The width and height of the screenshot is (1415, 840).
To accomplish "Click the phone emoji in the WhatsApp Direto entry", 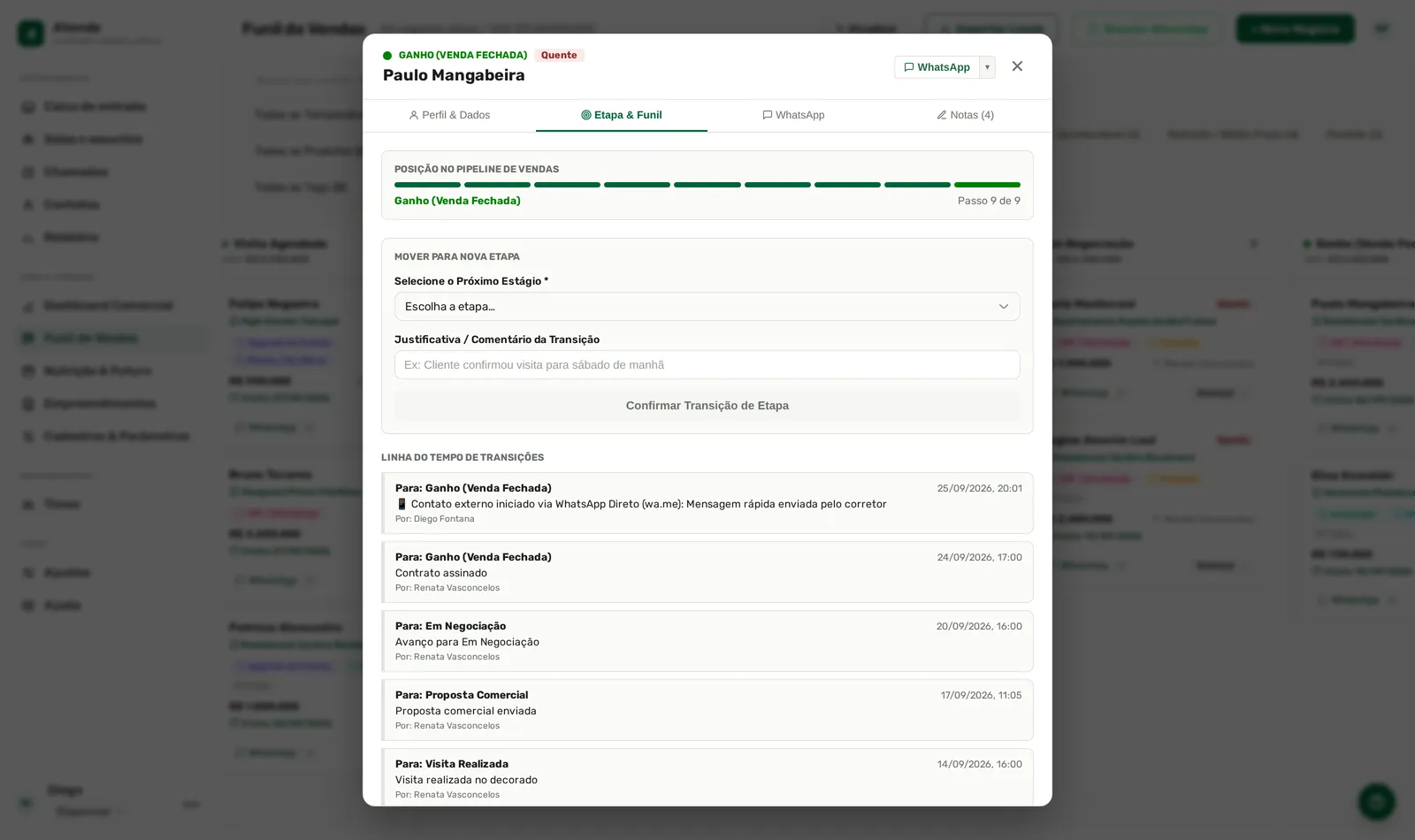I will (402, 504).
